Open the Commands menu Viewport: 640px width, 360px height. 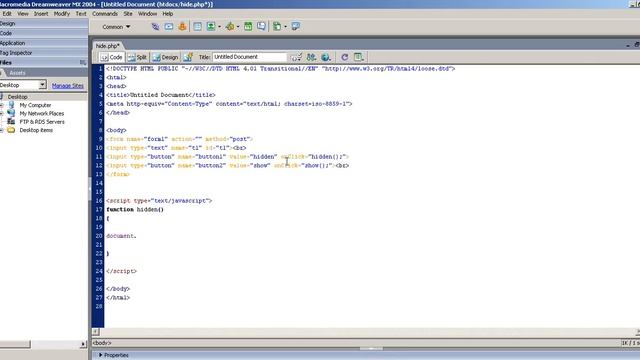[104, 13]
